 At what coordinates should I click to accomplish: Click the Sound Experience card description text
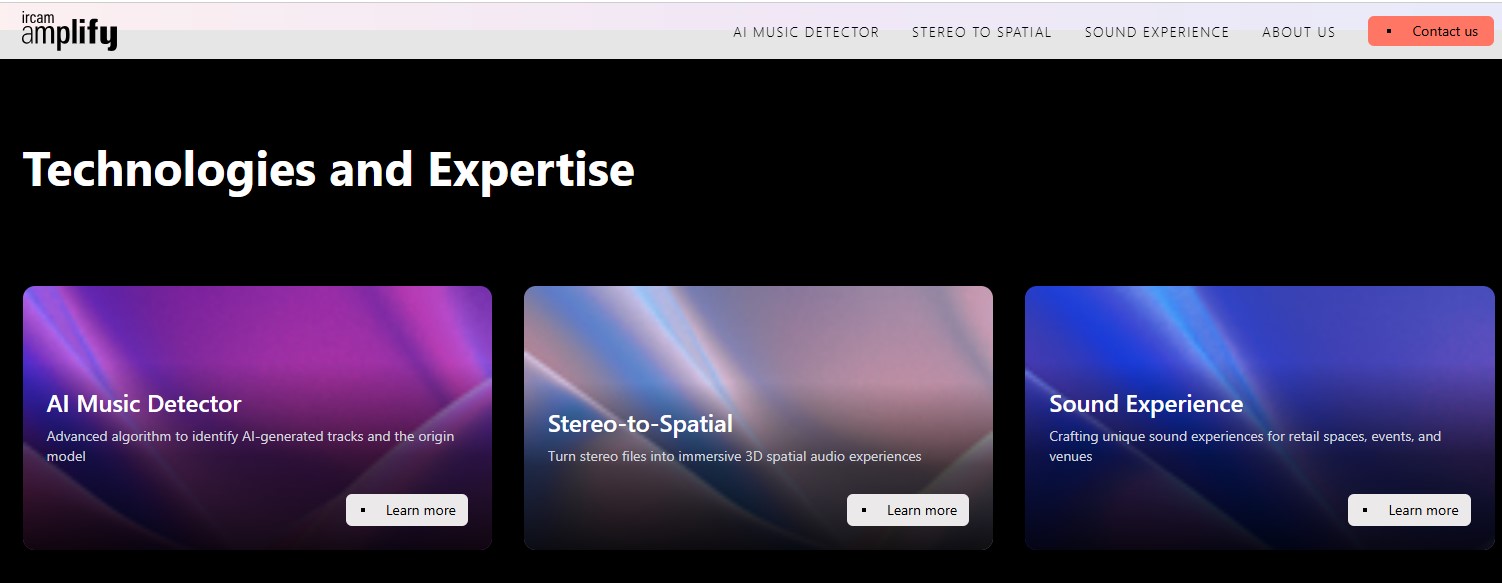tap(1245, 446)
